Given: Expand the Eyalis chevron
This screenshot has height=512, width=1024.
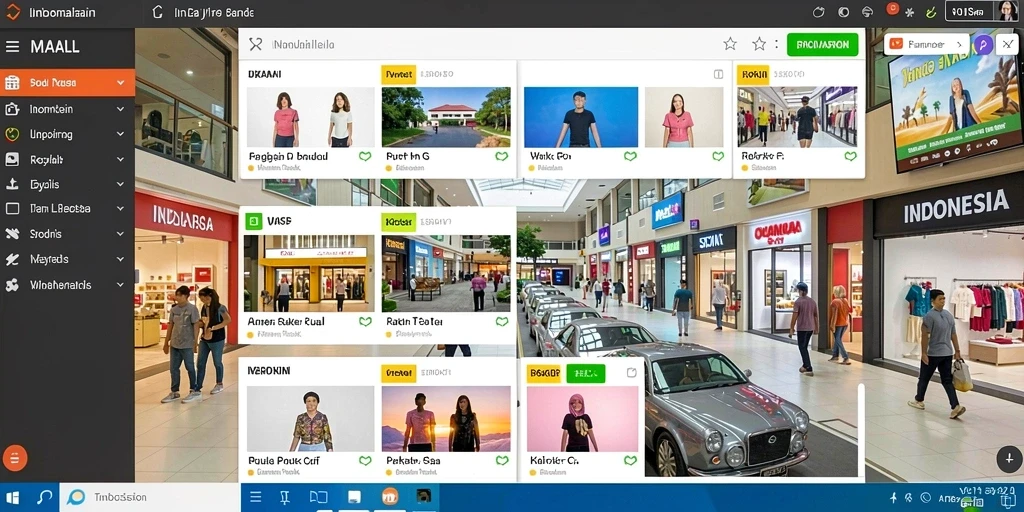Looking at the screenshot, I should click(120, 184).
